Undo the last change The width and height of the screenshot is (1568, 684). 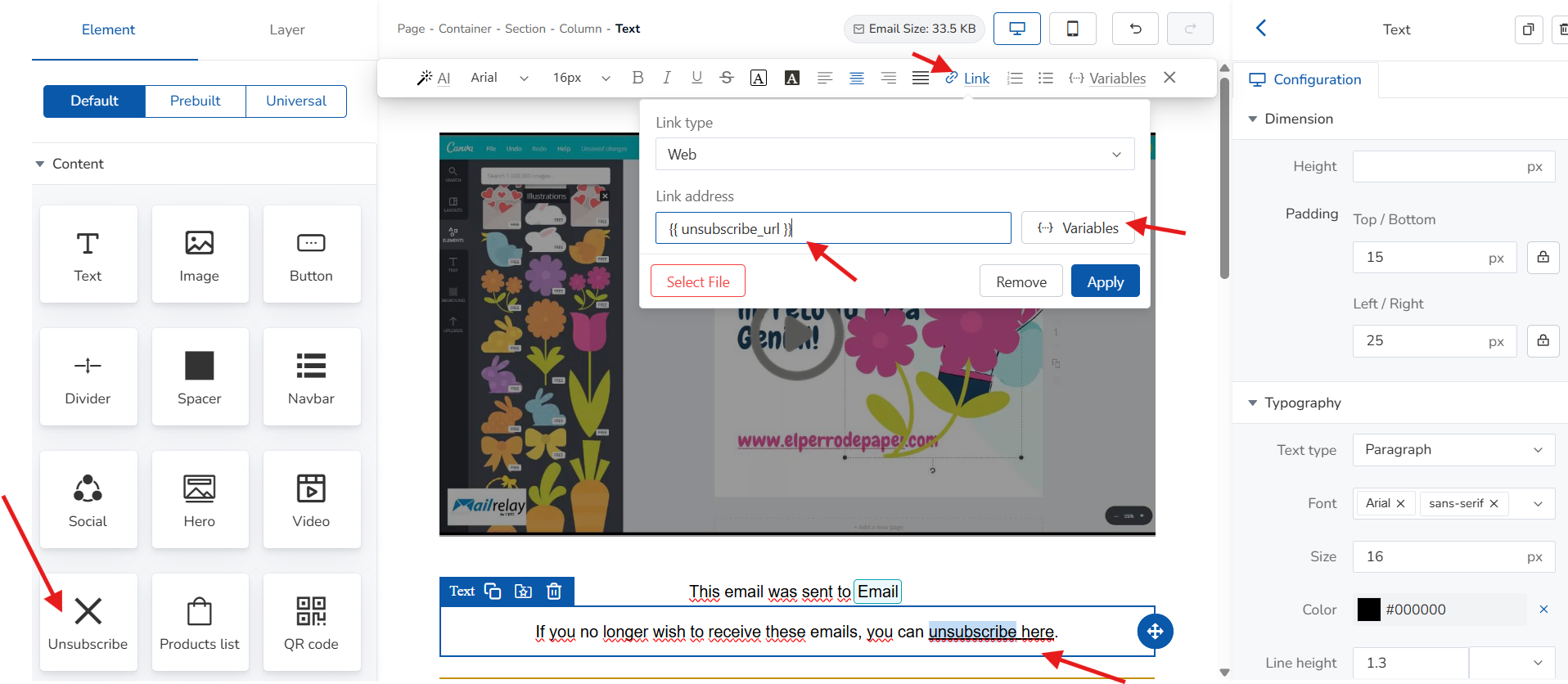point(1136,29)
